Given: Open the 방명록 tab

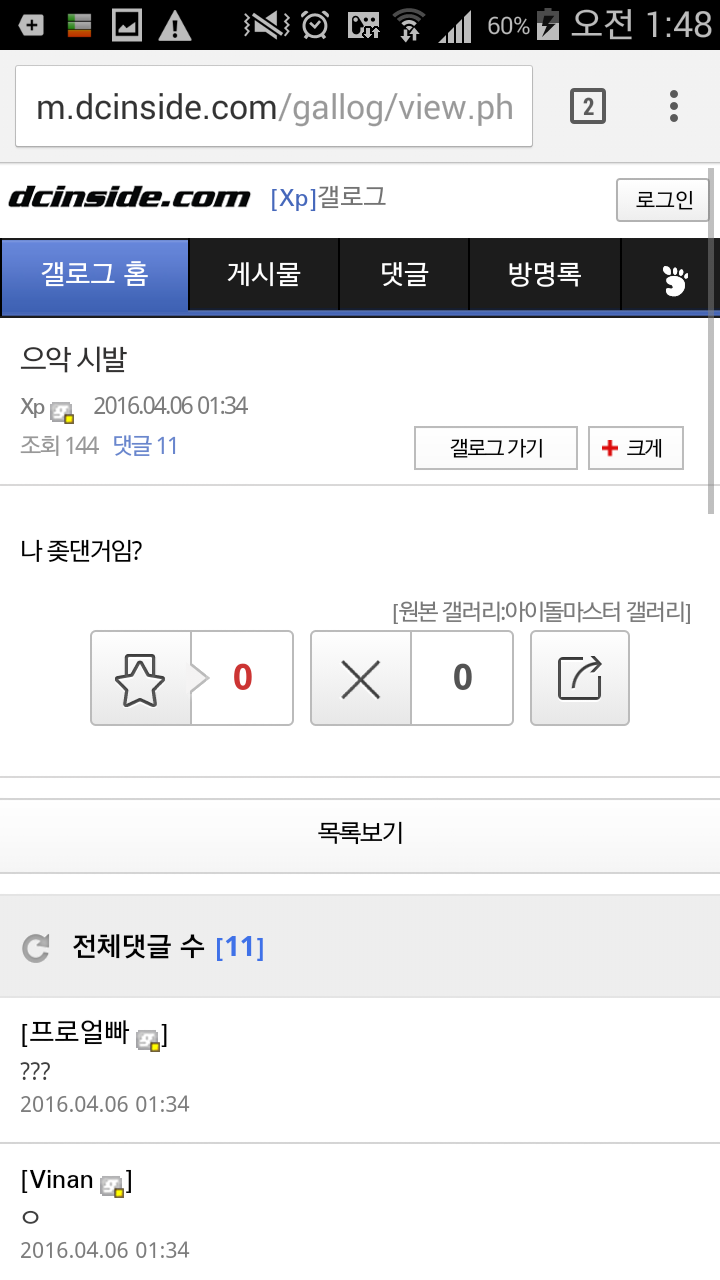Looking at the screenshot, I should pyautogui.click(x=544, y=275).
